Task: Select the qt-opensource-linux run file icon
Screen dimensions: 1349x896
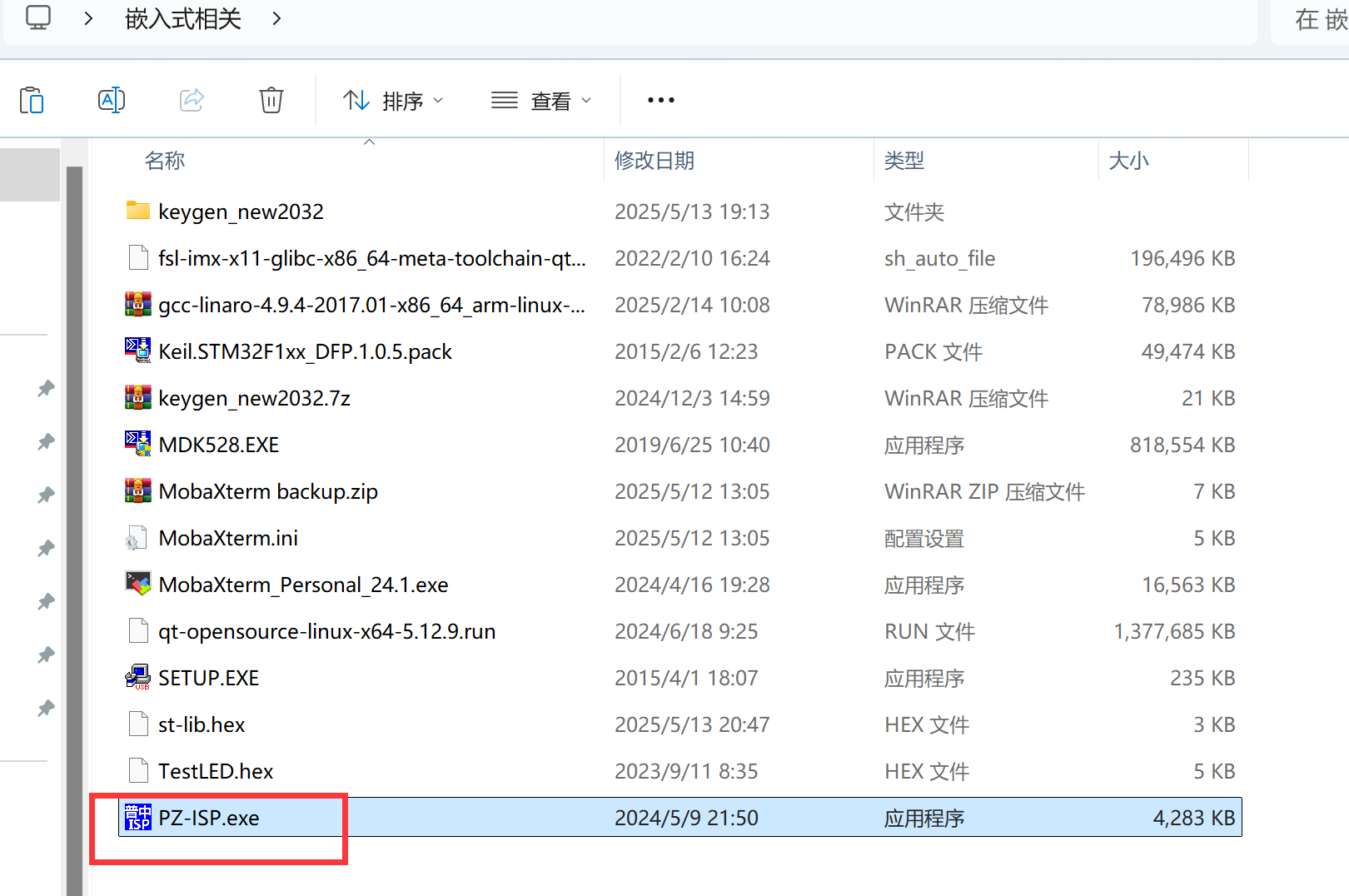Action: [138, 631]
